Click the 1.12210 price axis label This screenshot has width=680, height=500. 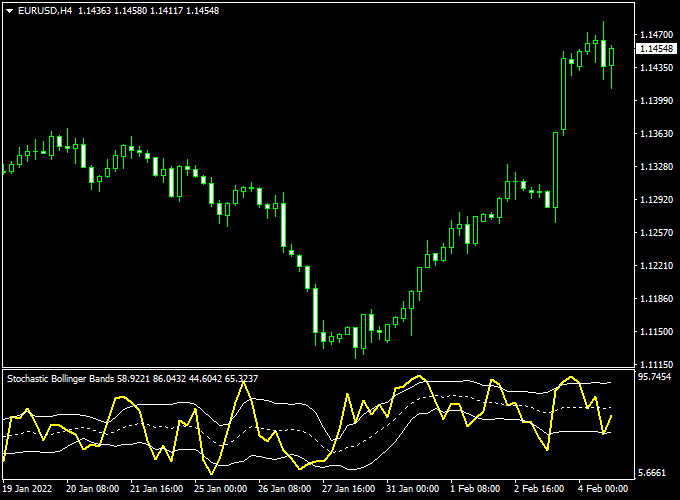(657, 265)
